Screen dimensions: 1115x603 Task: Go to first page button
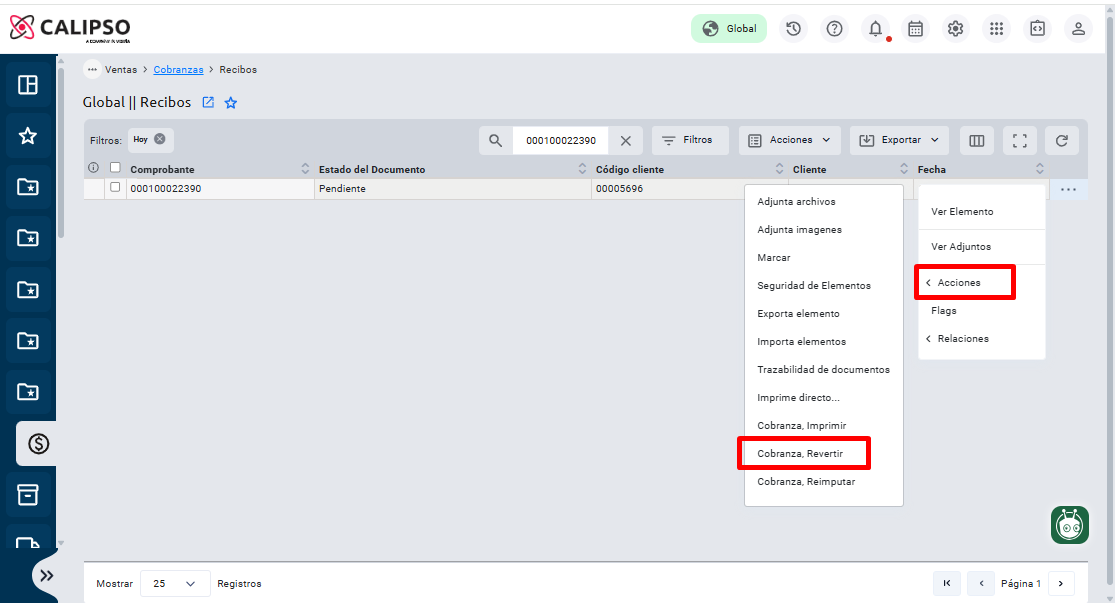point(946,583)
